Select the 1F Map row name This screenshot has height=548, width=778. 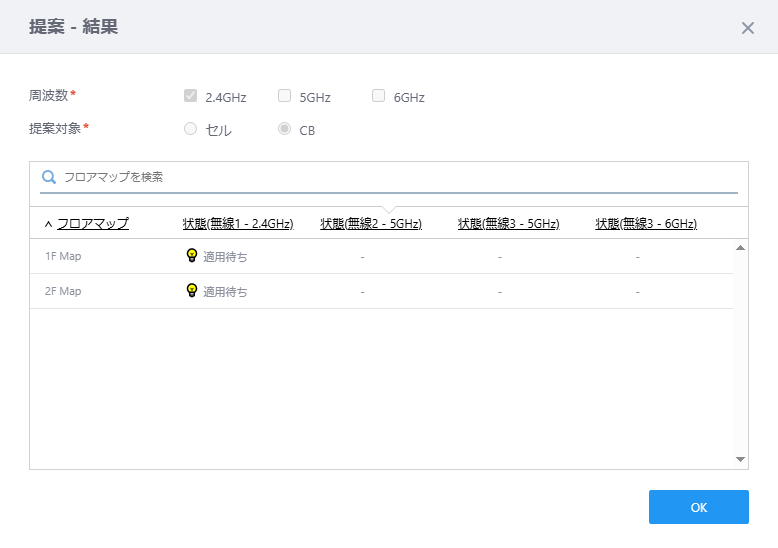tap(63, 256)
